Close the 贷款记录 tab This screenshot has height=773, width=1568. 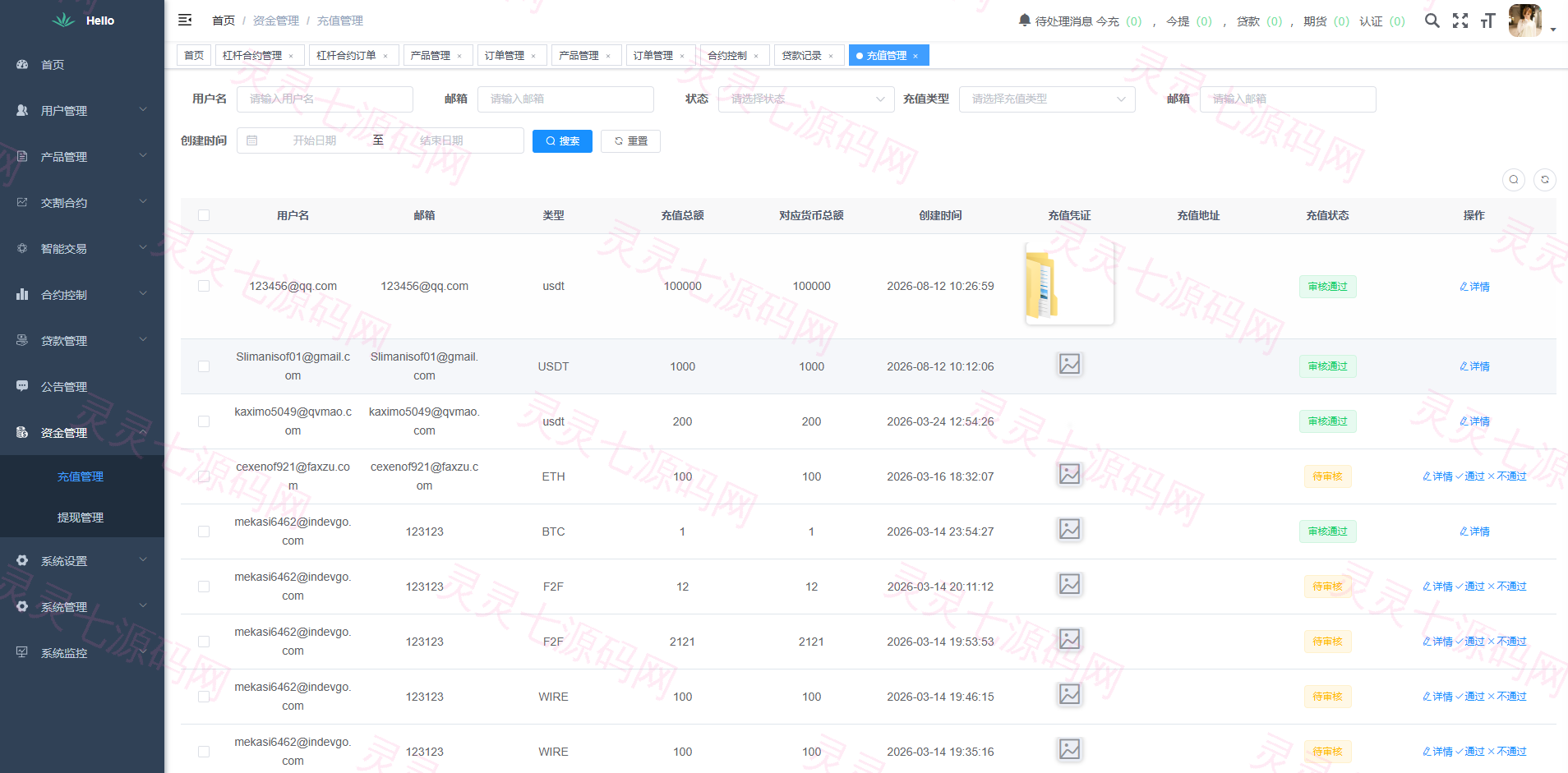tap(831, 56)
